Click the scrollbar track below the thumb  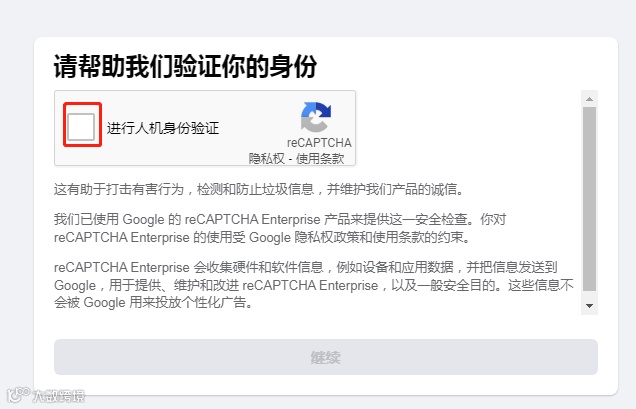pyautogui.click(x=589, y=295)
